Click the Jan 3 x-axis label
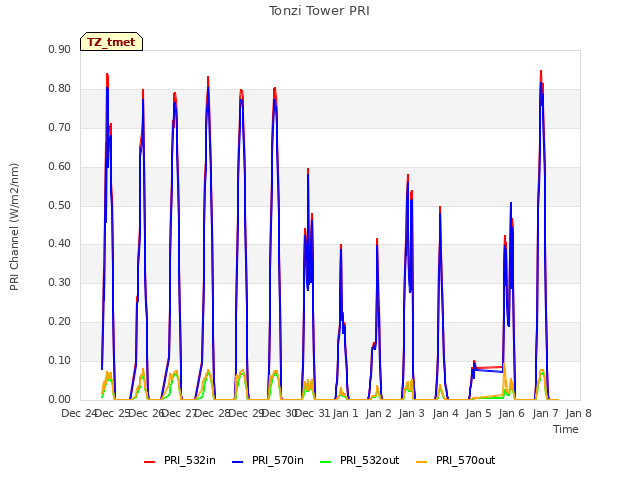Image resolution: width=640 pixels, height=480 pixels. tap(412, 413)
